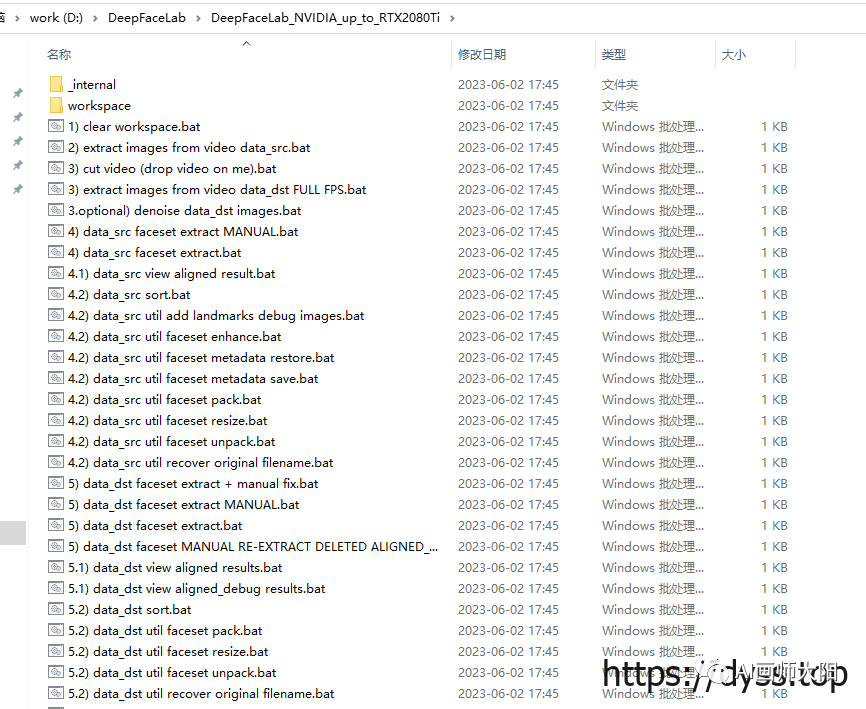Click the icon of '5) data_dst faceset extract.bat'
The image size is (866, 709).
(x=56, y=525)
